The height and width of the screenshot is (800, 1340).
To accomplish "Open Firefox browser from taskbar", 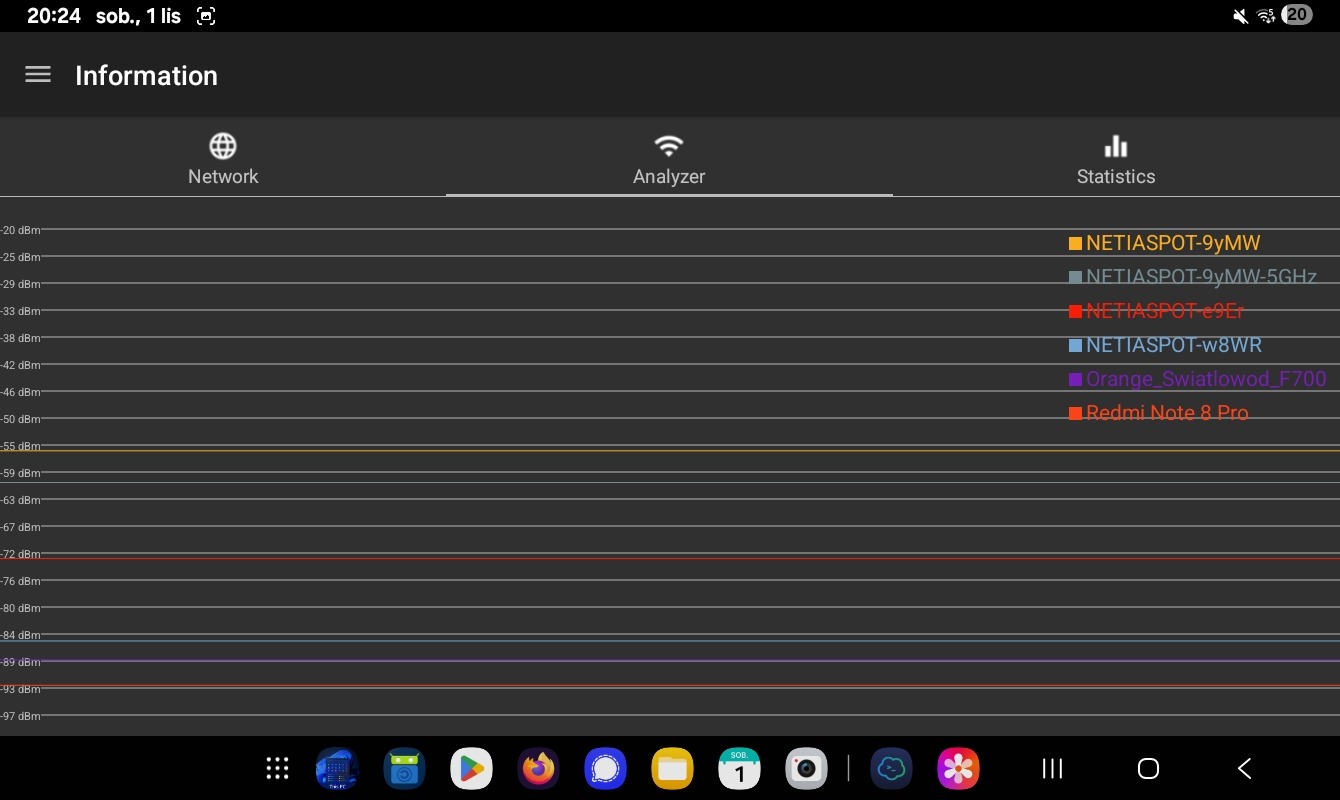I will click(x=538, y=768).
